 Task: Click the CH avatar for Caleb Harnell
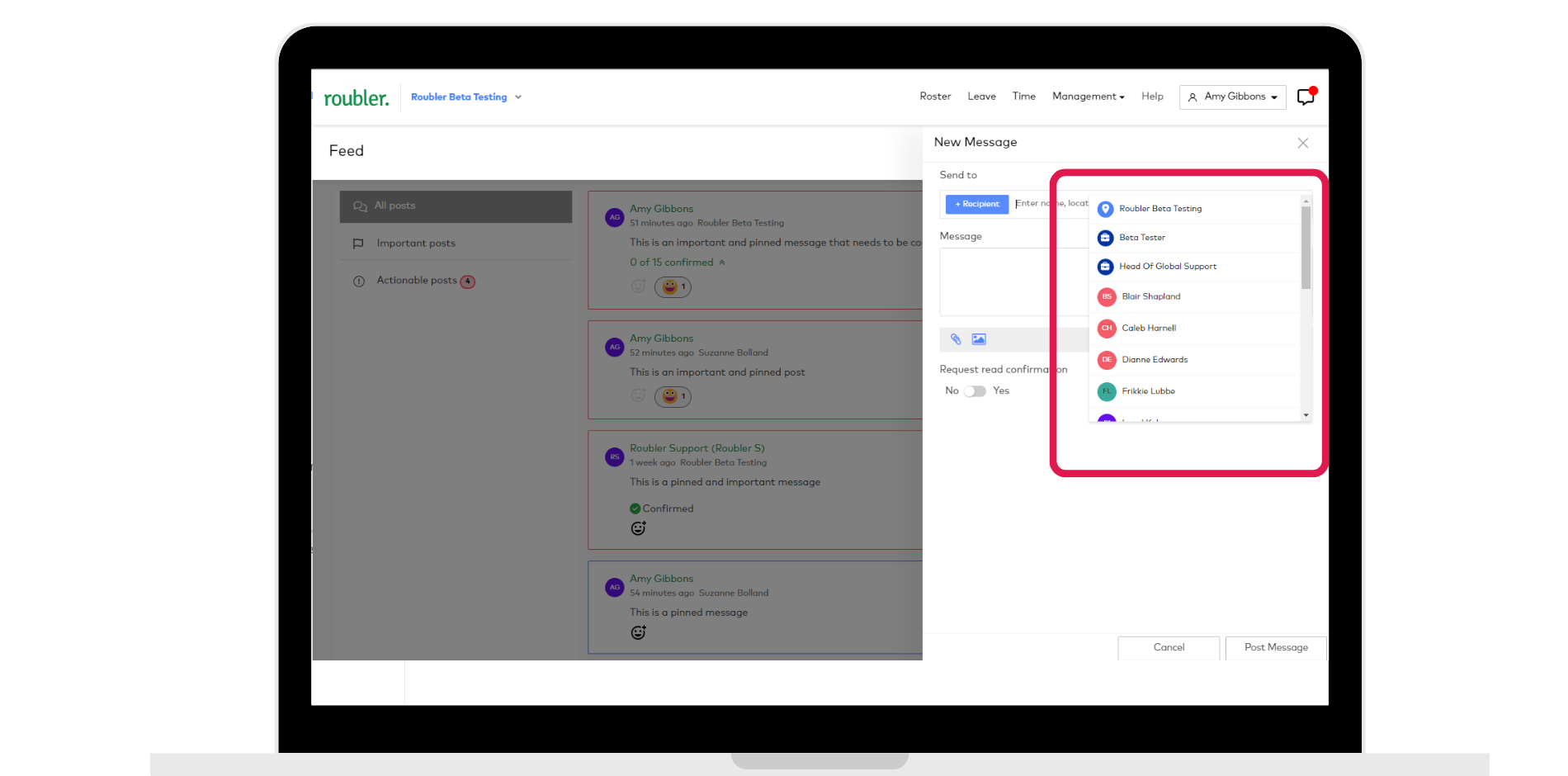pos(1107,328)
